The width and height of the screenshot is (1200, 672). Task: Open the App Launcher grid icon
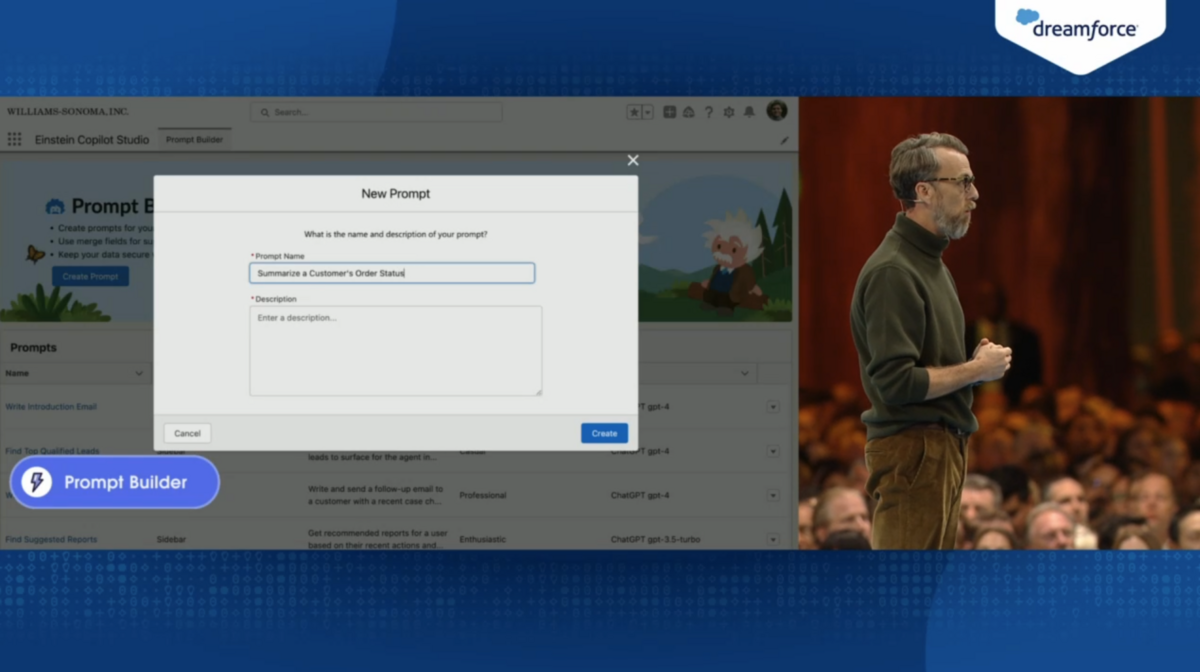[x=14, y=140]
